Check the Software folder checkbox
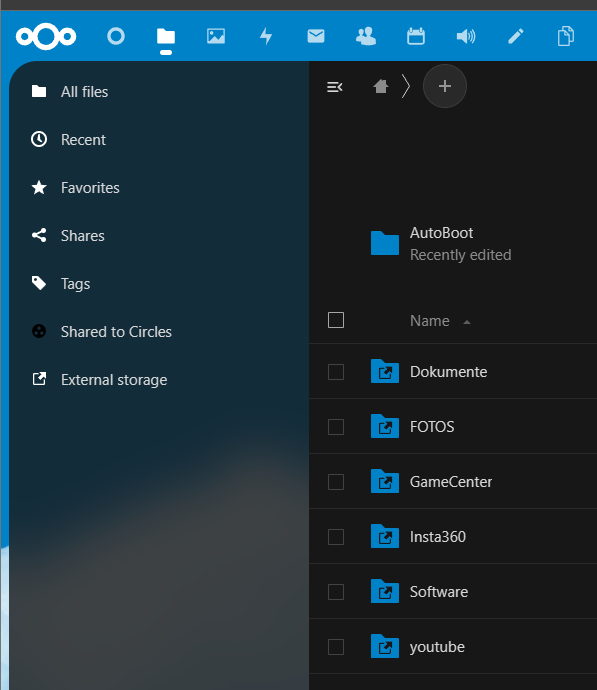 pos(336,592)
